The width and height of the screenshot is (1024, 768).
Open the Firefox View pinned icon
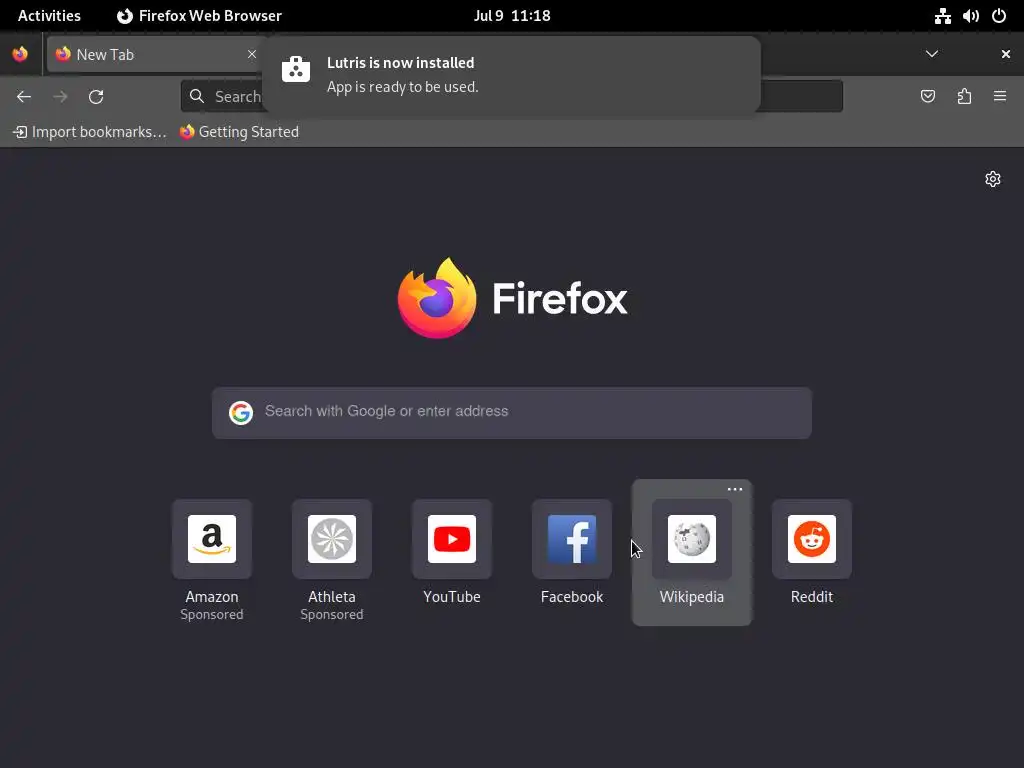tap(20, 54)
